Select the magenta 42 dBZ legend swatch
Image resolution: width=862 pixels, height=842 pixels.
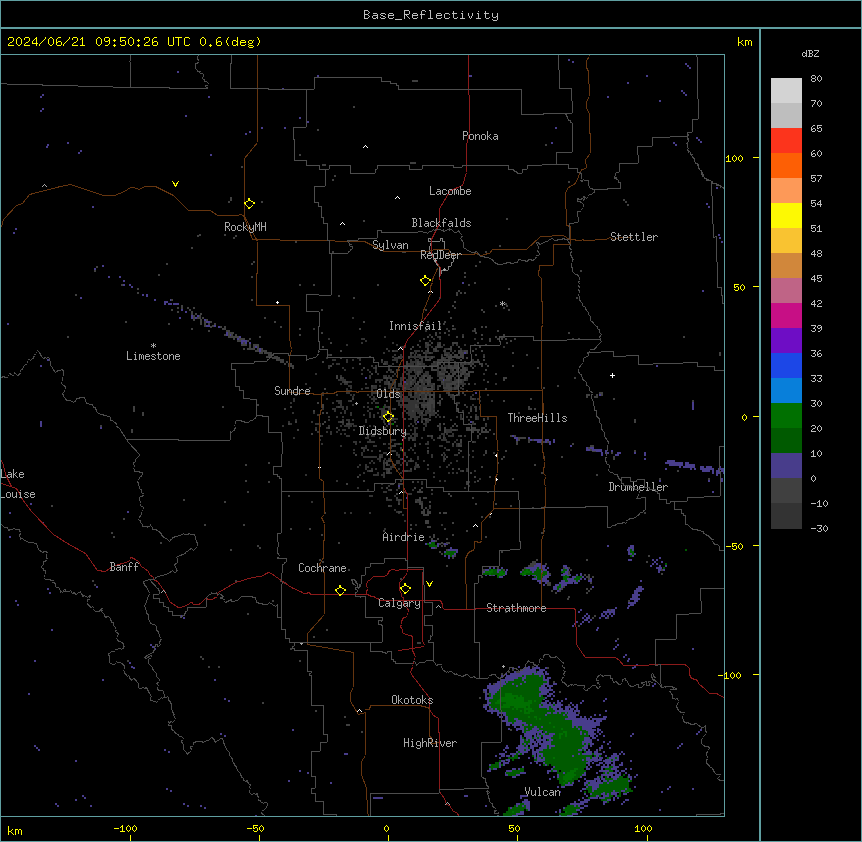click(786, 315)
